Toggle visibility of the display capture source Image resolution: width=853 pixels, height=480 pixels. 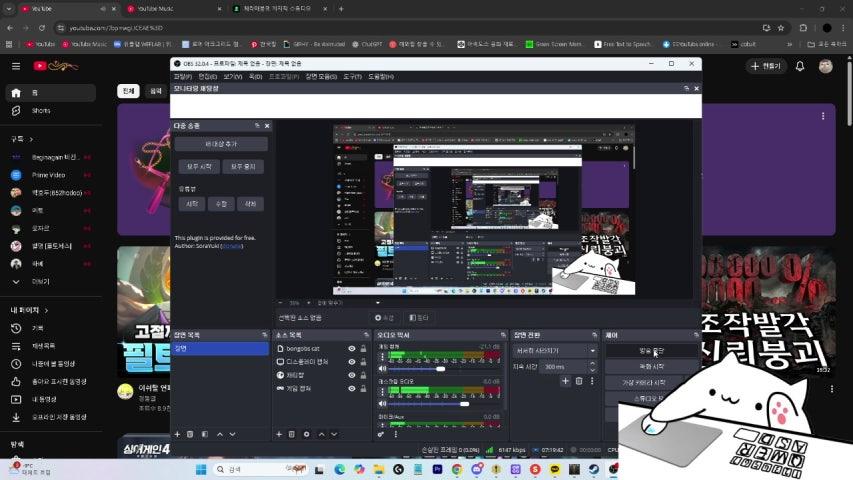tap(351, 362)
